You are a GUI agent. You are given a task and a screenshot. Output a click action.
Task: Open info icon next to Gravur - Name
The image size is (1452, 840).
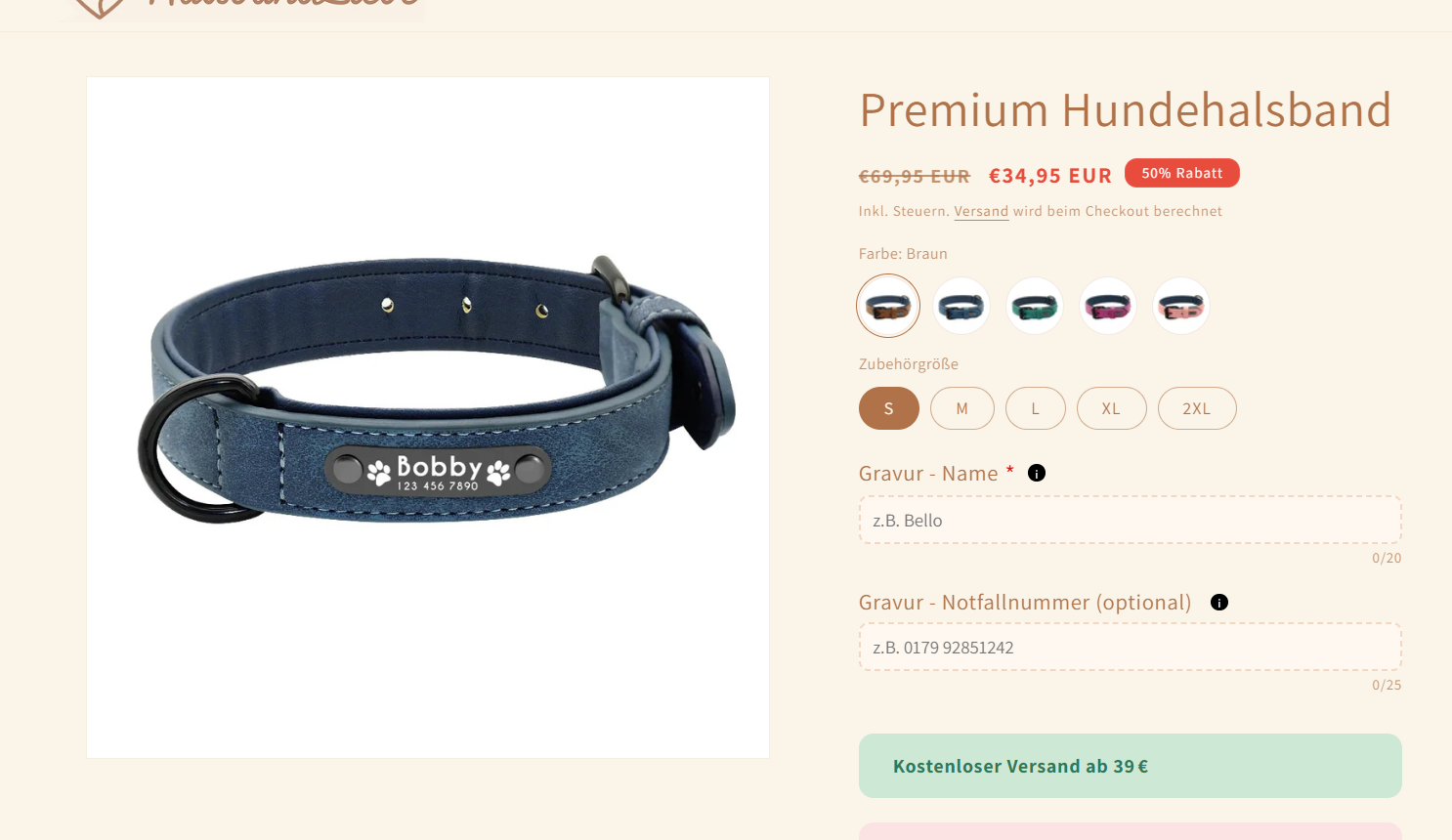pyautogui.click(x=1037, y=473)
